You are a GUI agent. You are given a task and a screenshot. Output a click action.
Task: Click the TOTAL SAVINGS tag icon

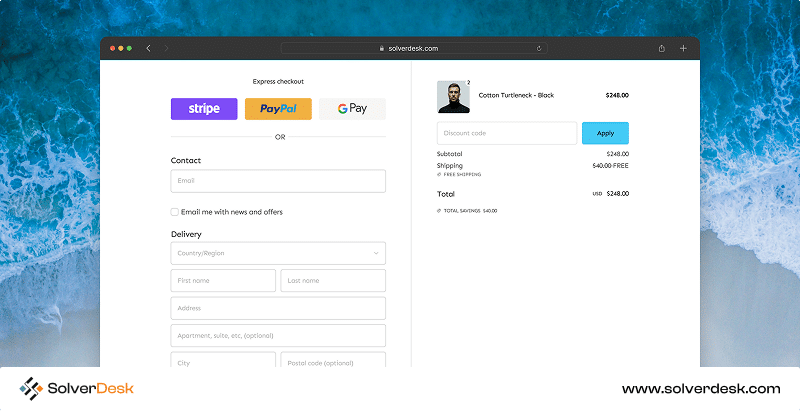click(439, 211)
